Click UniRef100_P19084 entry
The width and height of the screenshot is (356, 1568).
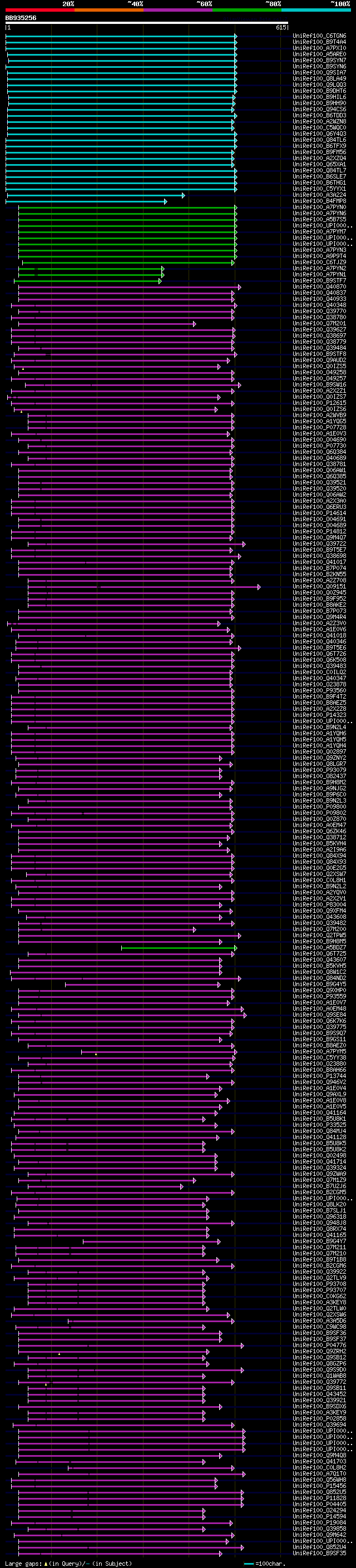(x=319, y=1522)
